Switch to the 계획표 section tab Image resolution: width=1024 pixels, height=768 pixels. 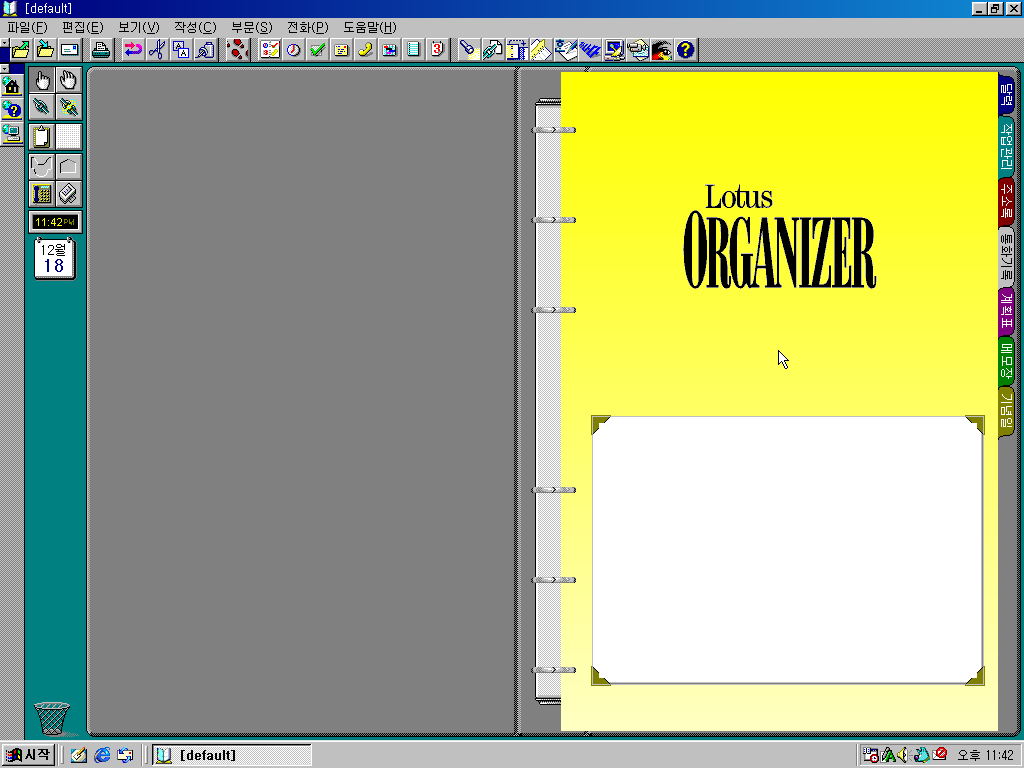(1006, 312)
